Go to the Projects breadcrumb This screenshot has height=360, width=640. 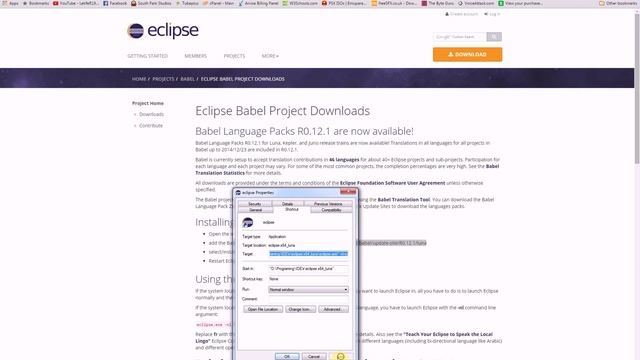(x=163, y=79)
